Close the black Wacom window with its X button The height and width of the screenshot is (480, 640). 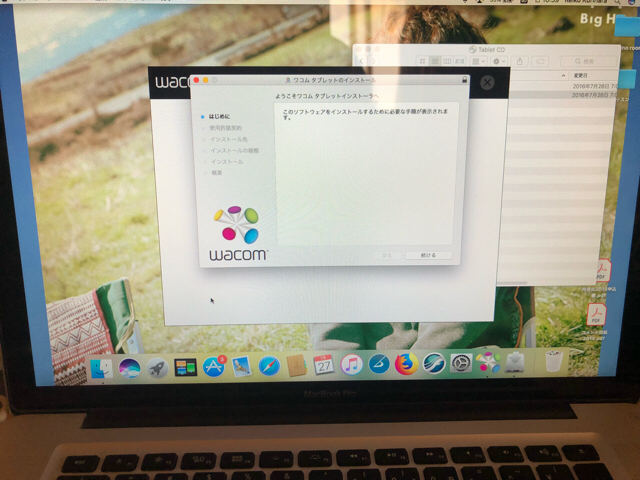[x=487, y=83]
